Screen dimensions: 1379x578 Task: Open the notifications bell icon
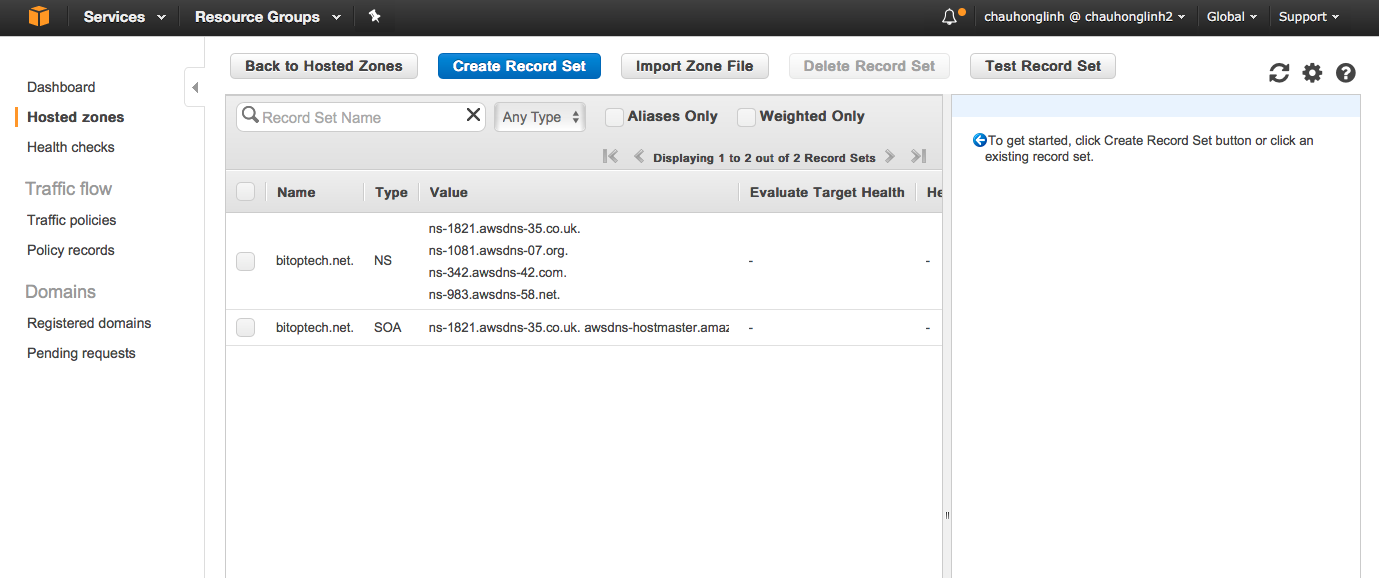[x=949, y=17]
